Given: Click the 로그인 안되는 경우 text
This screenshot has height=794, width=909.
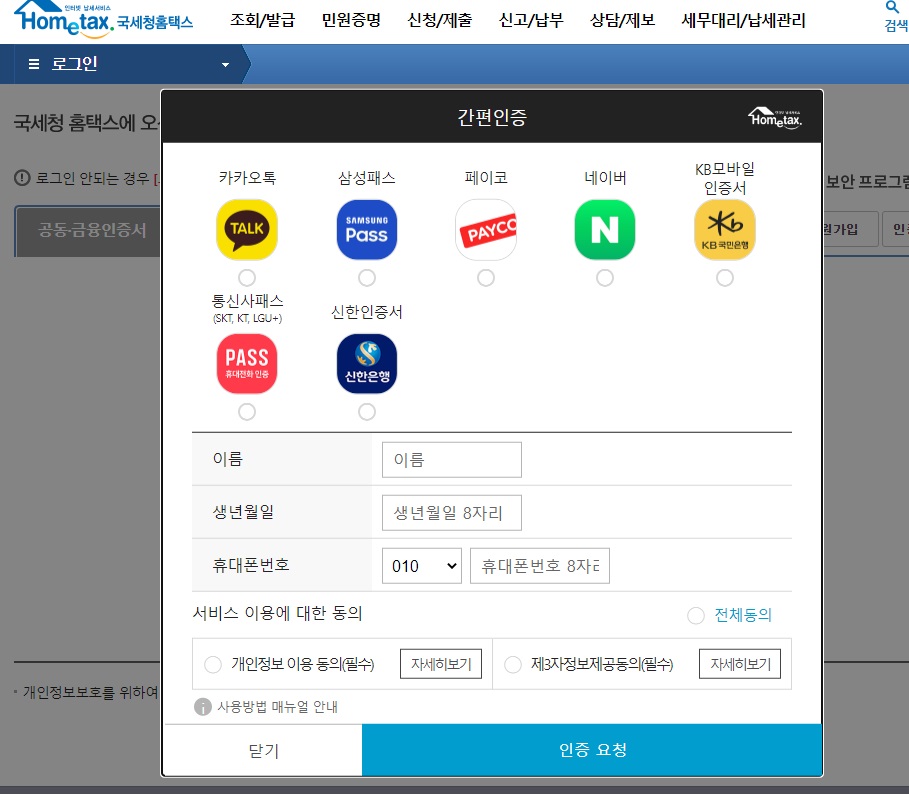Looking at the screenshot, I should pos(93,177).
